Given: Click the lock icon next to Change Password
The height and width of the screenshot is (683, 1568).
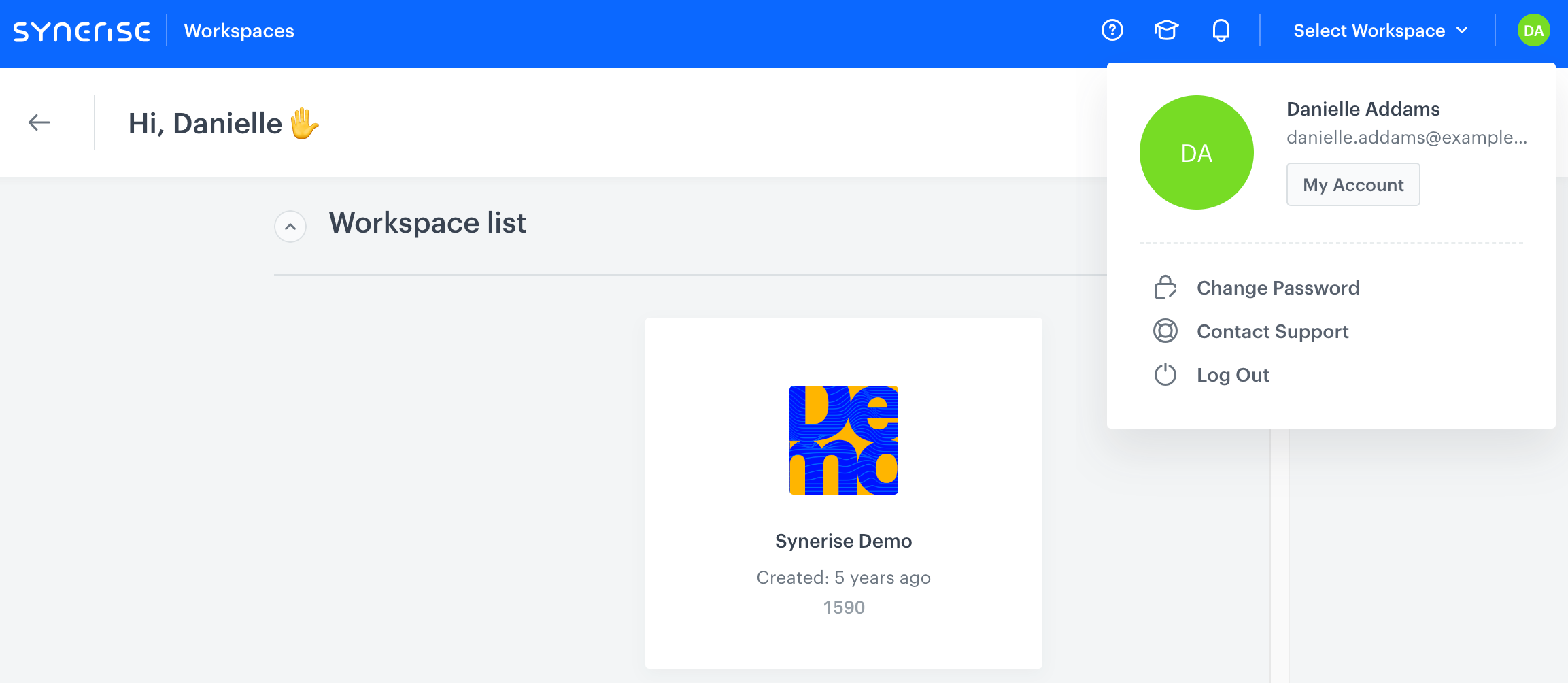Looking at the screenshot, I should pyautogui.click(x=1165, y=287).
